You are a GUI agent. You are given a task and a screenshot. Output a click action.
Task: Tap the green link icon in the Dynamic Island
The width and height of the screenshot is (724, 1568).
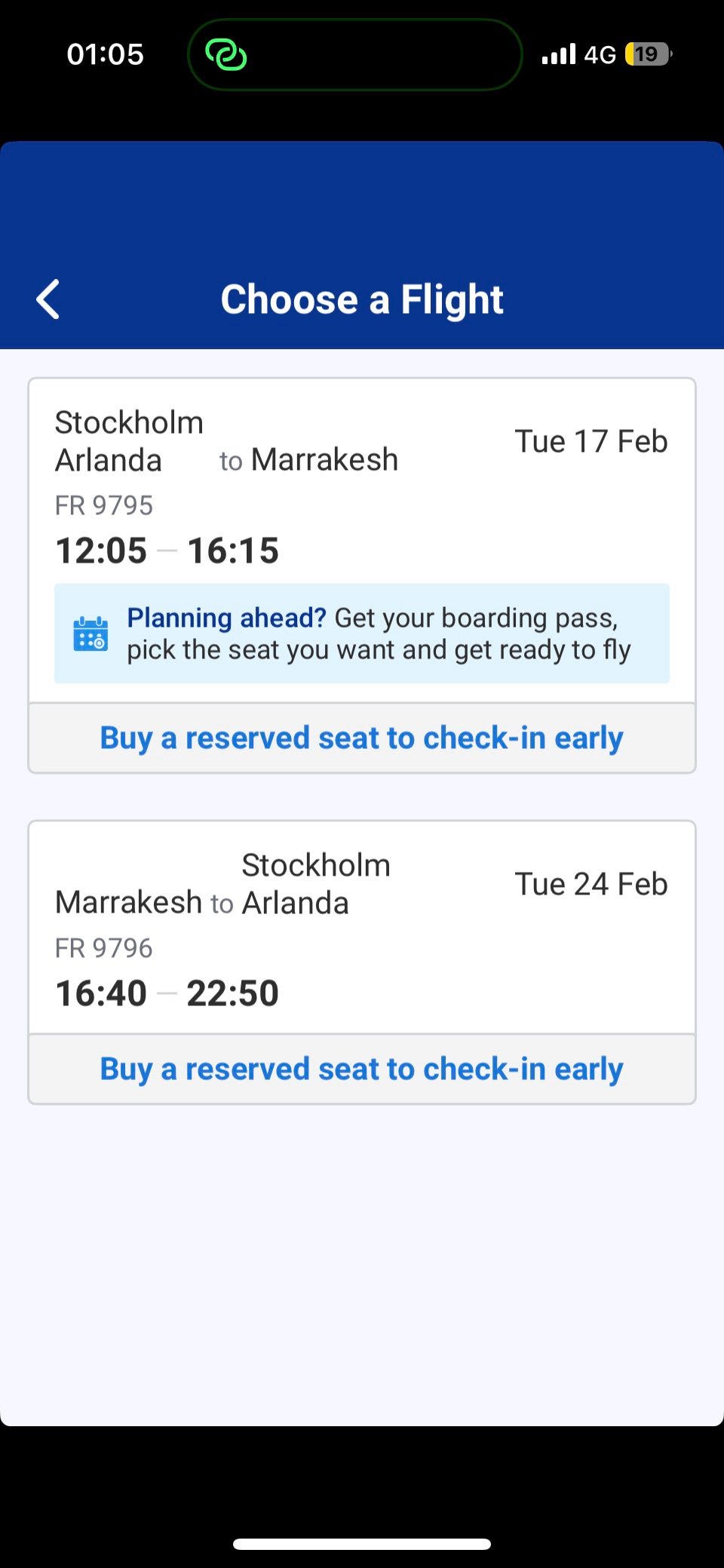226,55
